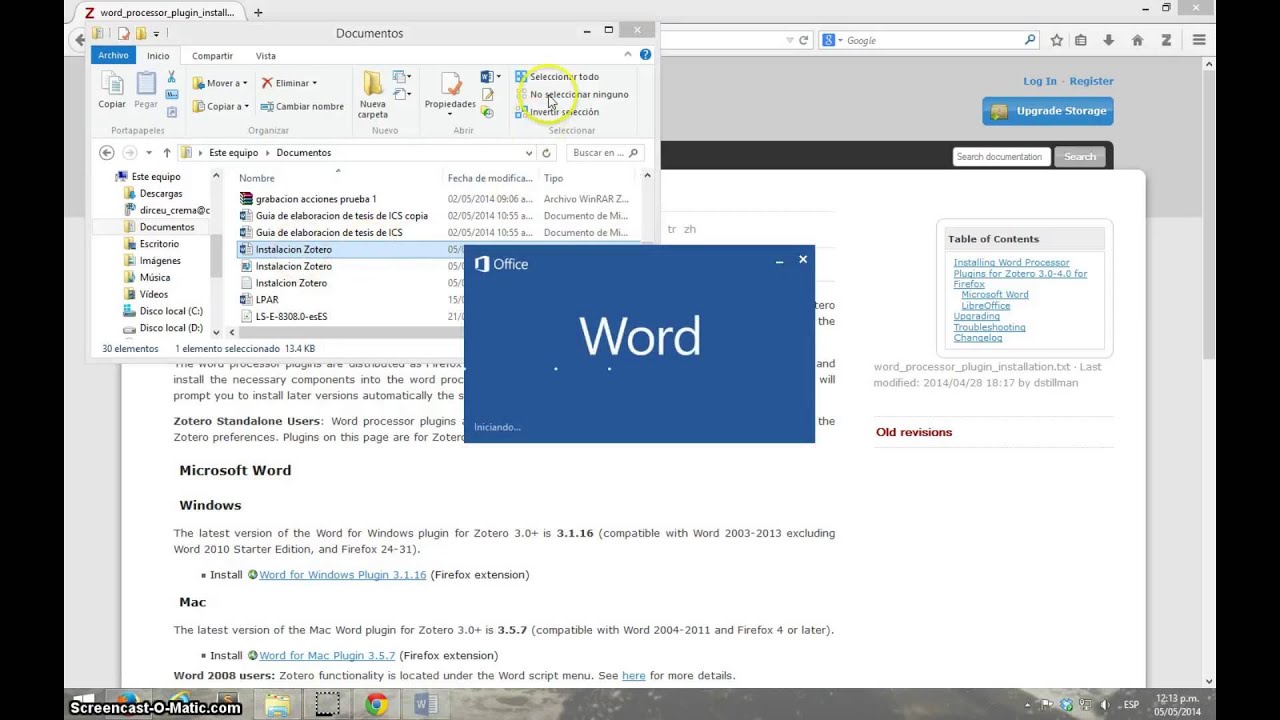Collapse the Explorer ribbon chevron

tap(628, 55)
